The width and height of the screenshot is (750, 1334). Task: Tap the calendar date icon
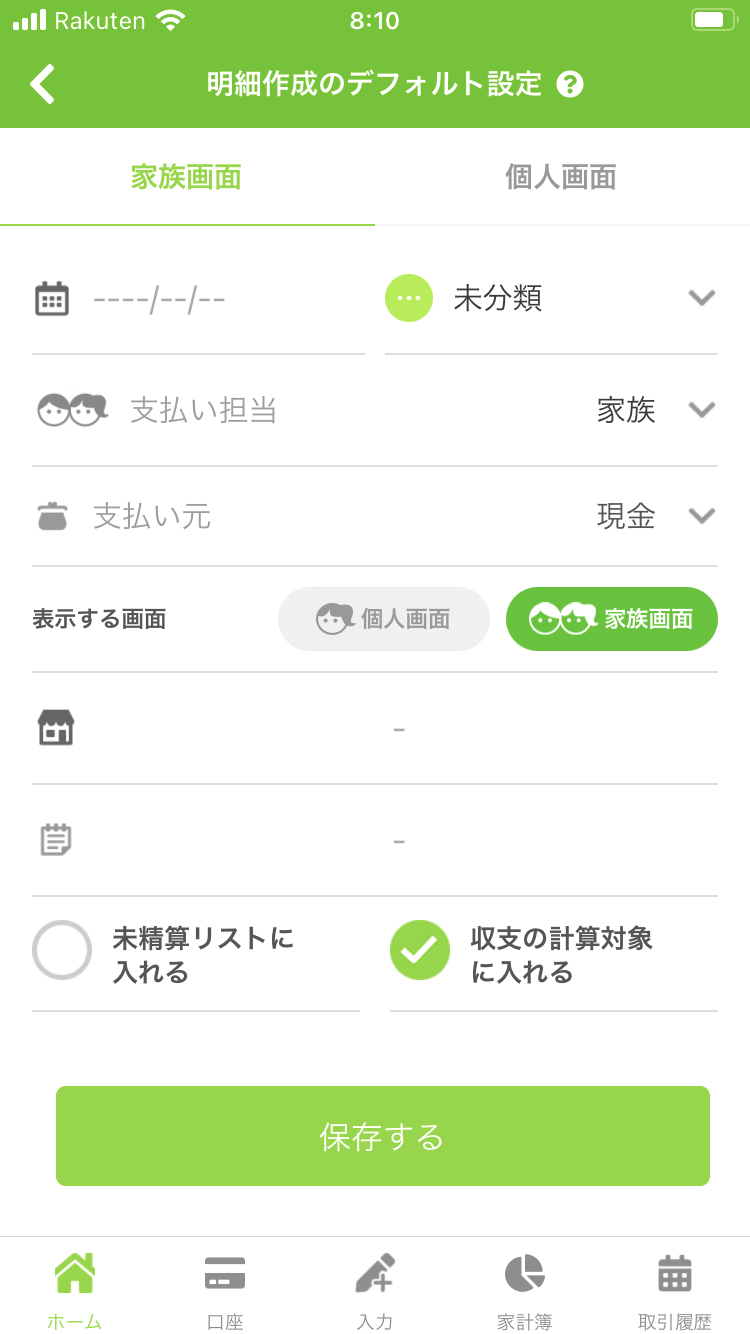tap(52, 298)
